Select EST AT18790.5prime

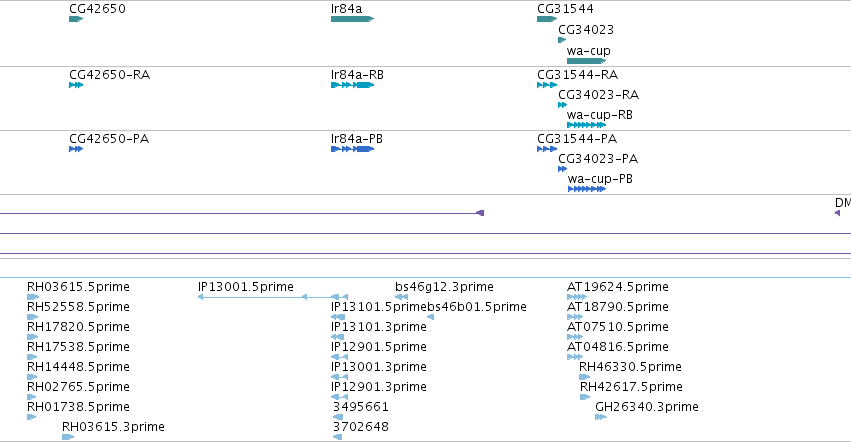[x=618, y=307]
